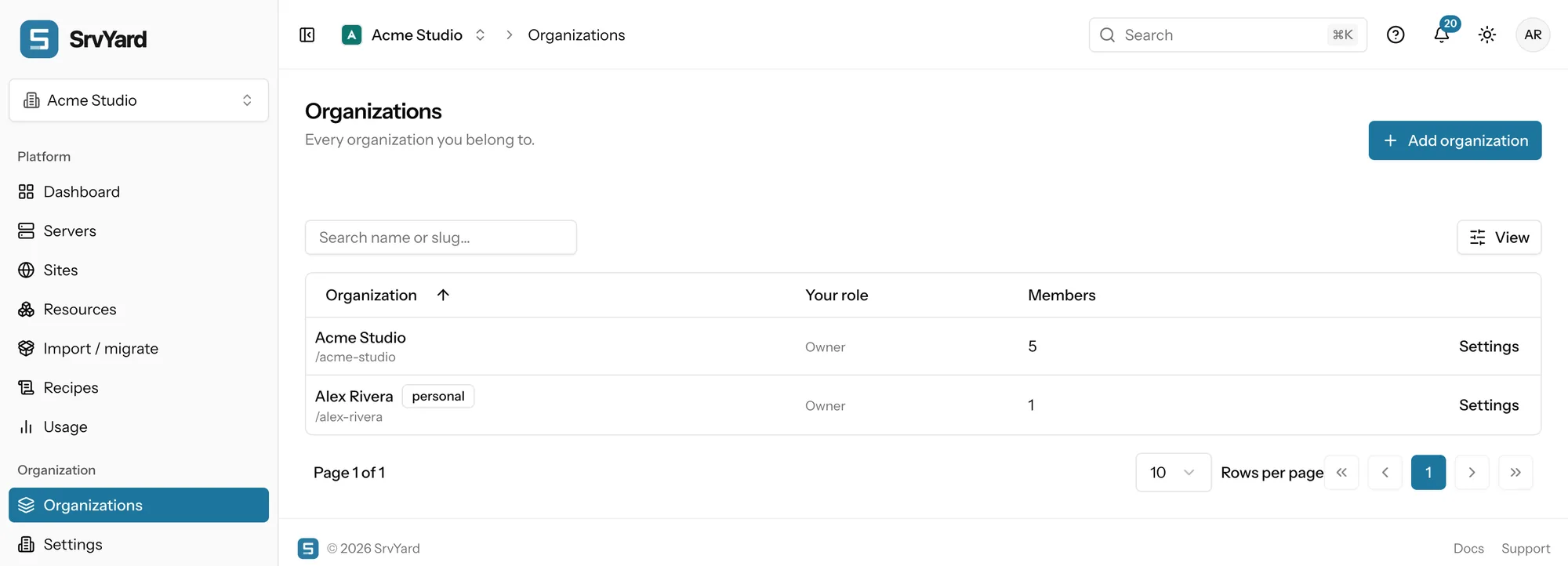1568x566 pixels.
Task: Click the search magnifier icon
Action: click(x=1107, y=34)
